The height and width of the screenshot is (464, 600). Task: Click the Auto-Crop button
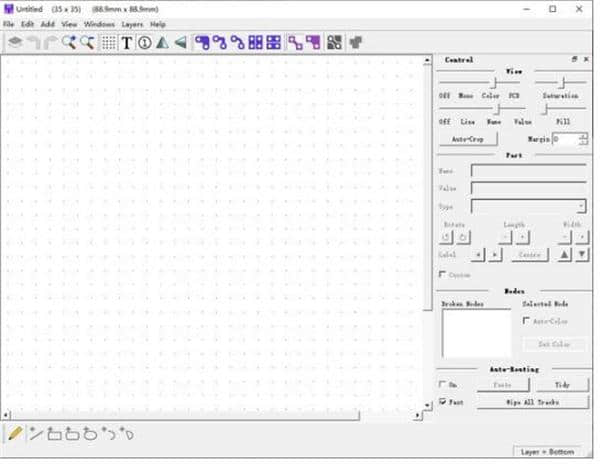[x=468, y=139]
